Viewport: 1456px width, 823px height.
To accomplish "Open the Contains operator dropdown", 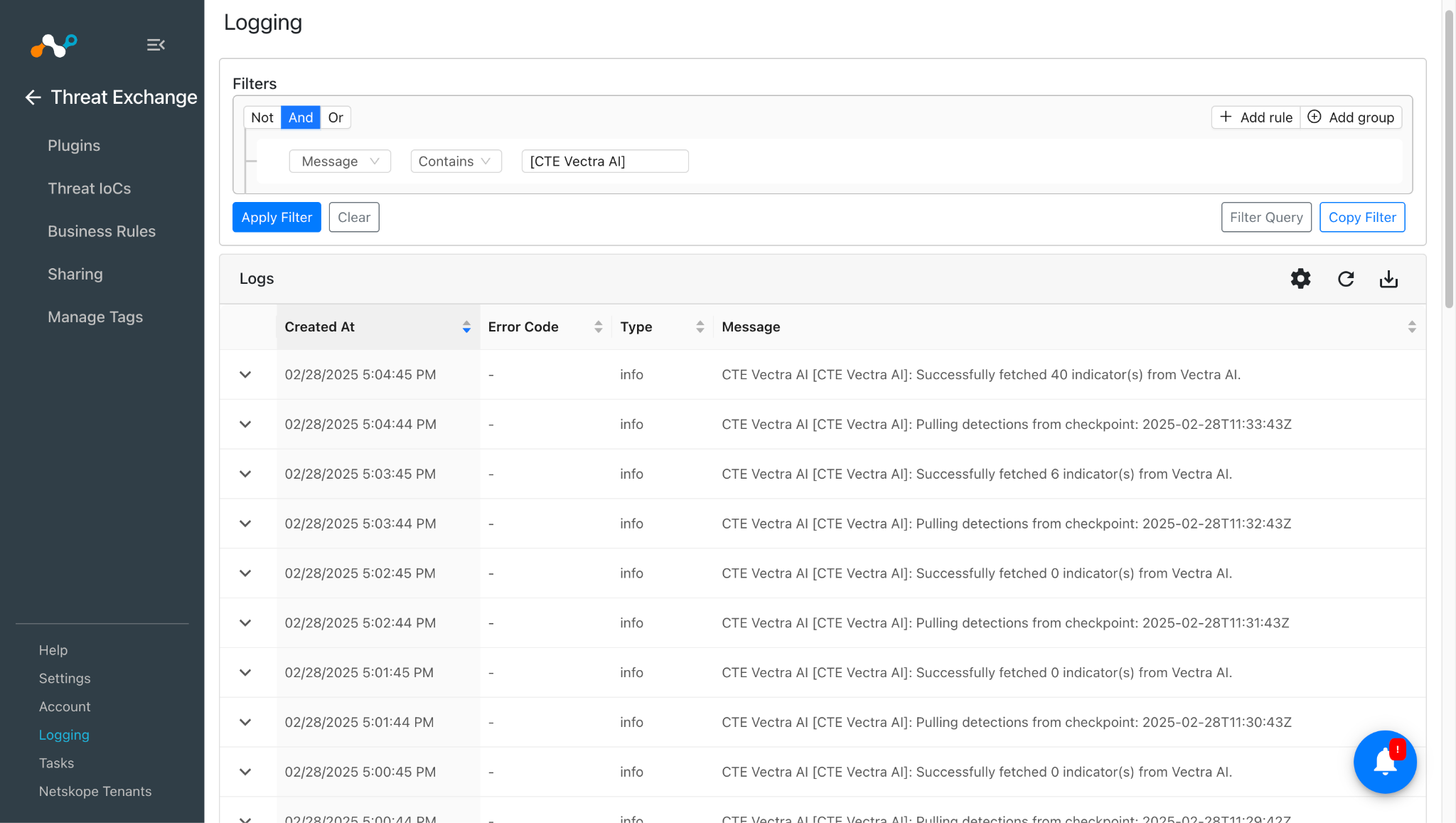I will (x=455, y=161).
